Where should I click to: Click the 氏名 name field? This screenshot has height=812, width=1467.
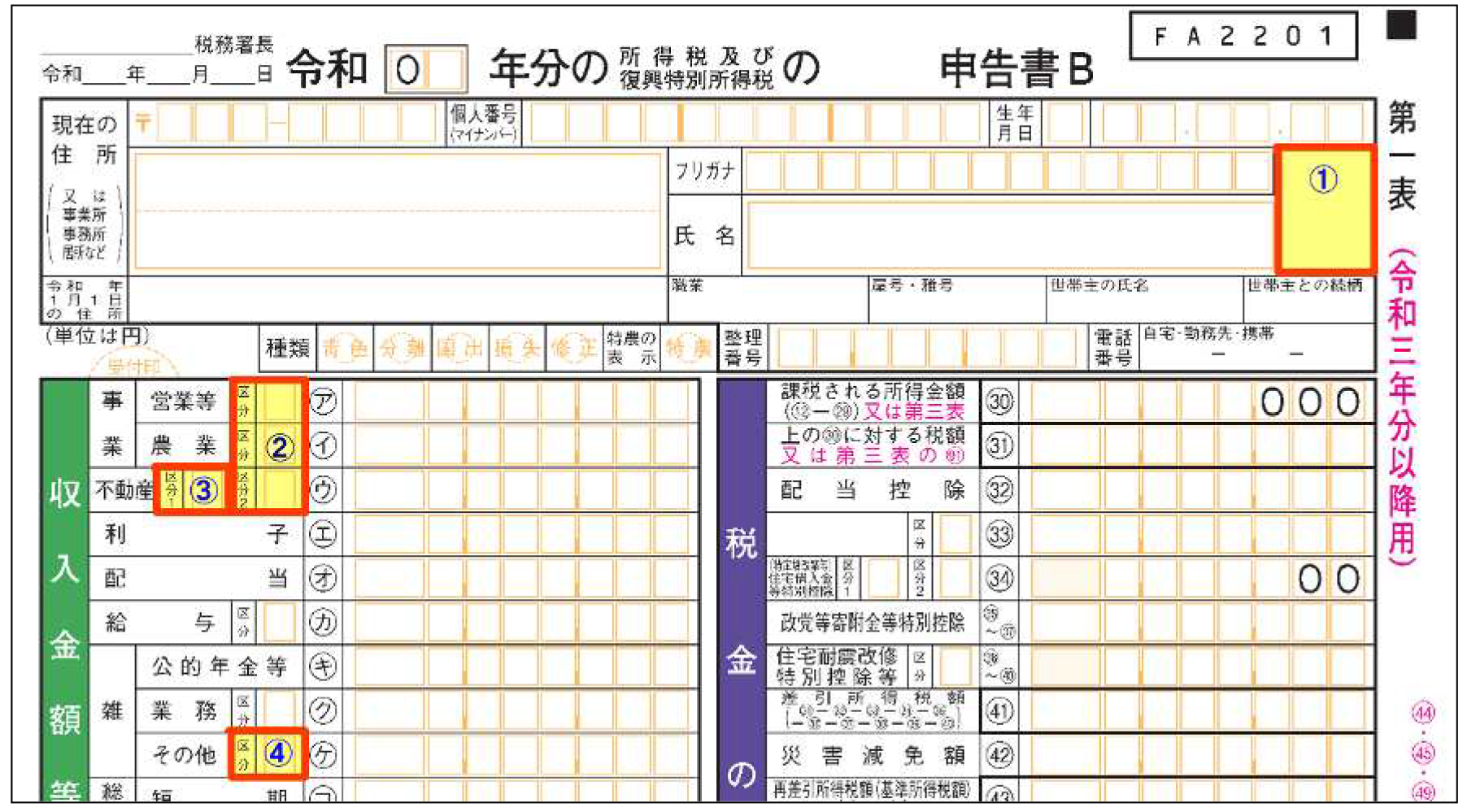[x=1010, y=236]
